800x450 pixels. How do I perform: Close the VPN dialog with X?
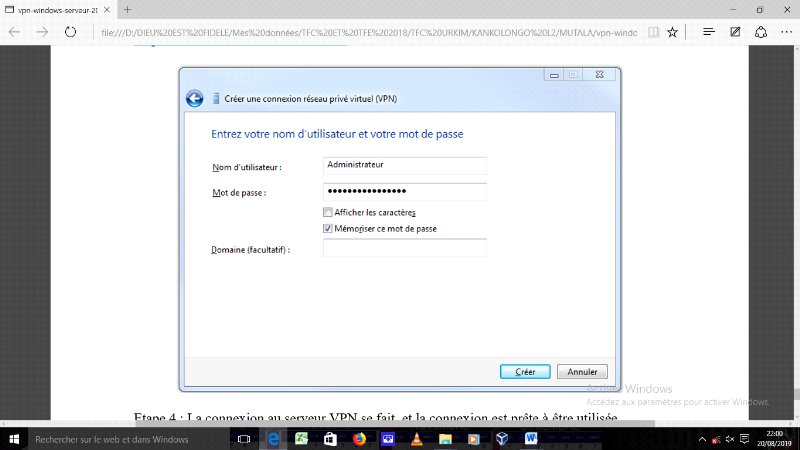[x=599, y=74]
